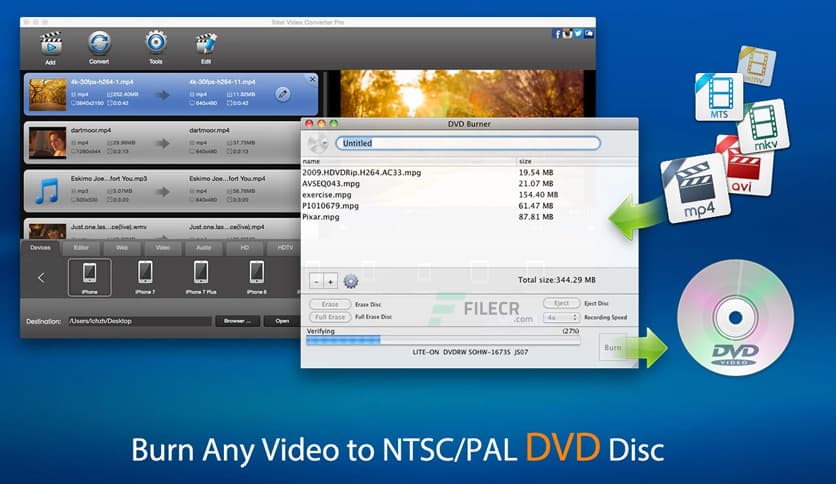Click the Add video clapperboard icon
Viewport: 836px width, 484px height.
[51, 44]
